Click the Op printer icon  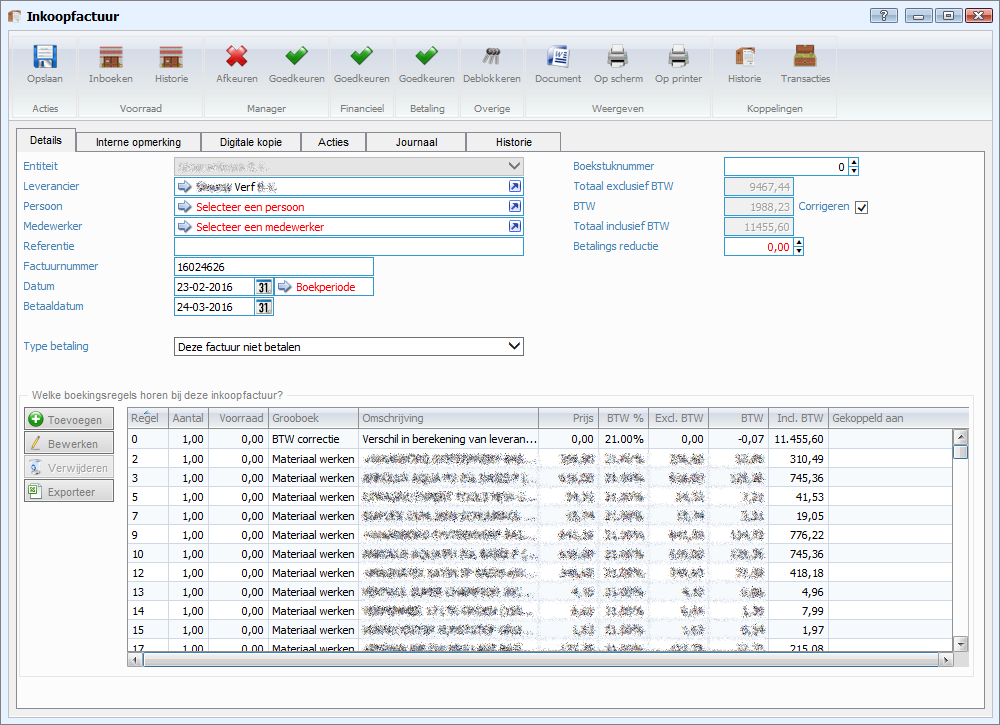(x=678, y=57)
